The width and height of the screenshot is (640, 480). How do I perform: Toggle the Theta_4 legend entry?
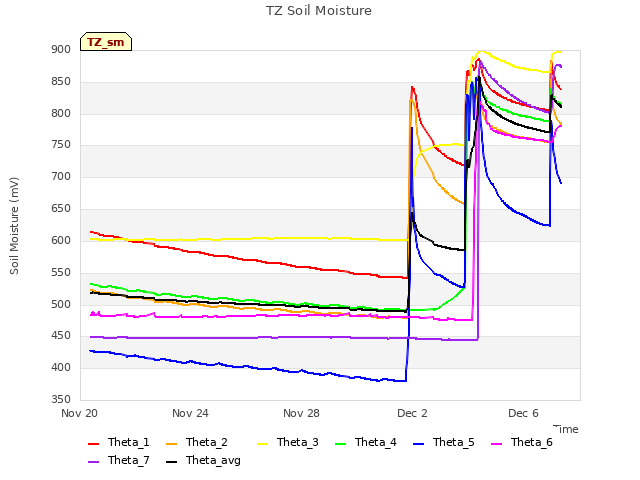pyautogui.click(x=366, y=442)
